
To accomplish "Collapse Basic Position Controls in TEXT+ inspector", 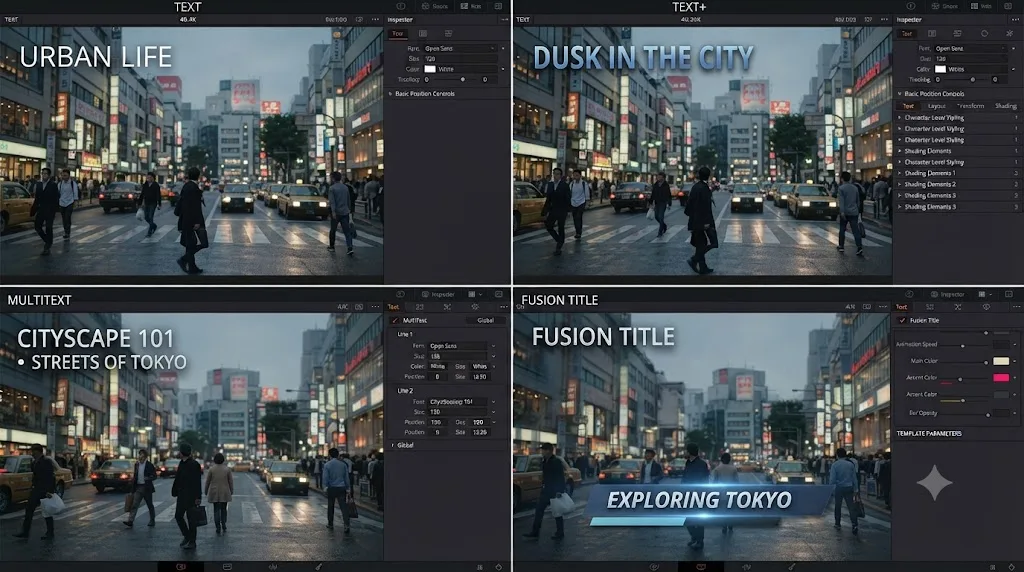I will tap(899, 94).
